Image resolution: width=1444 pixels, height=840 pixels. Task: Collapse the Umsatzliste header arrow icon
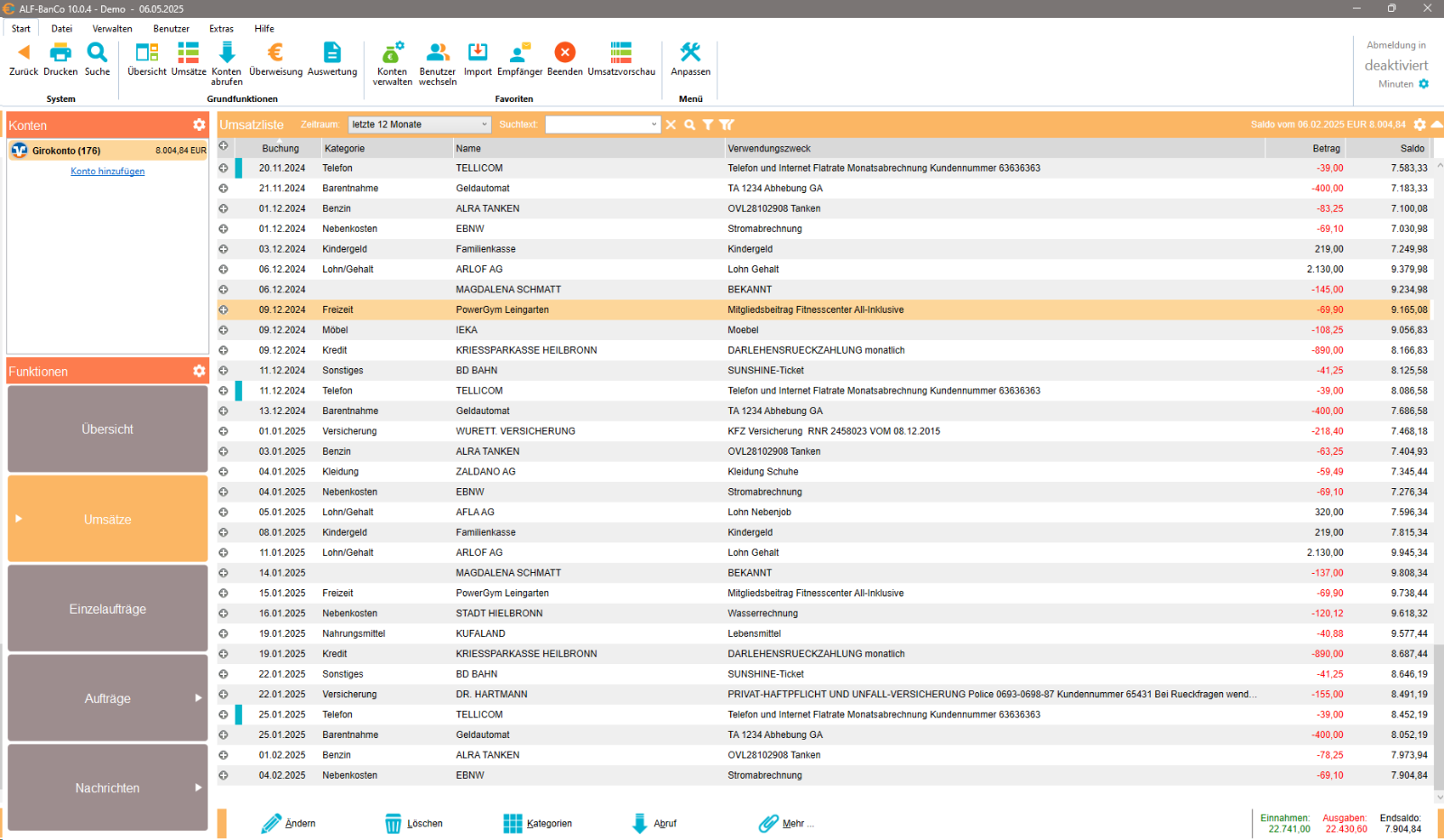[x=1437, y=125]
